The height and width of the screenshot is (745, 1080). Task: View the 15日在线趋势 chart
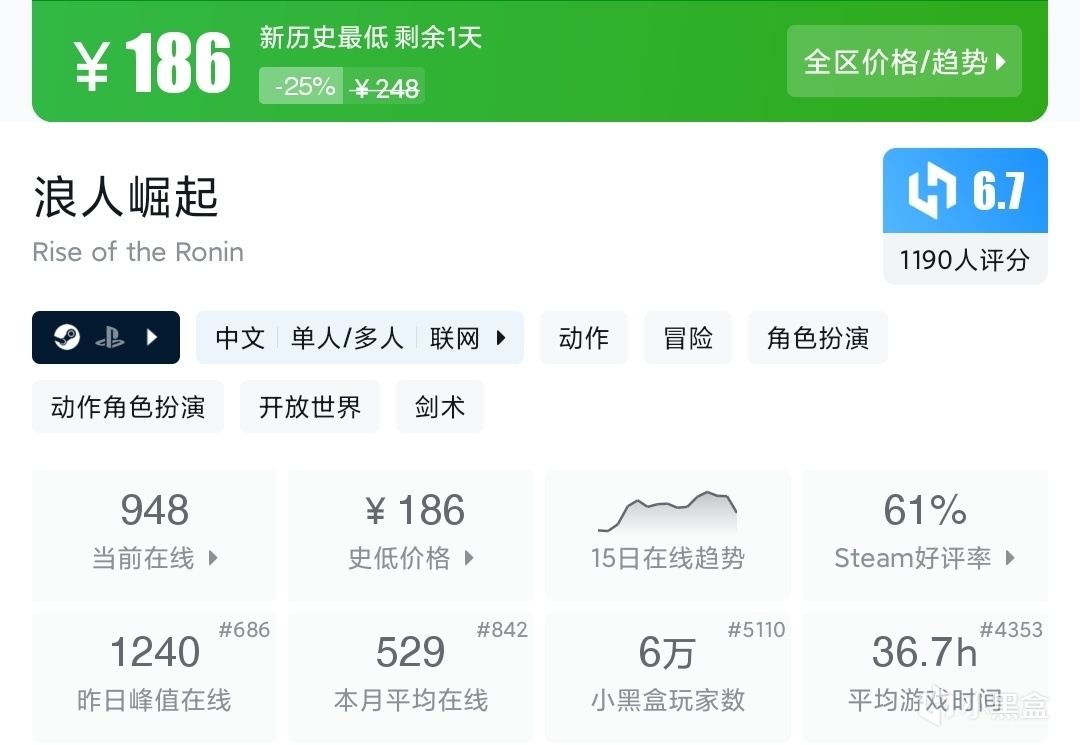pyautogui.click(x=667, y=534)
